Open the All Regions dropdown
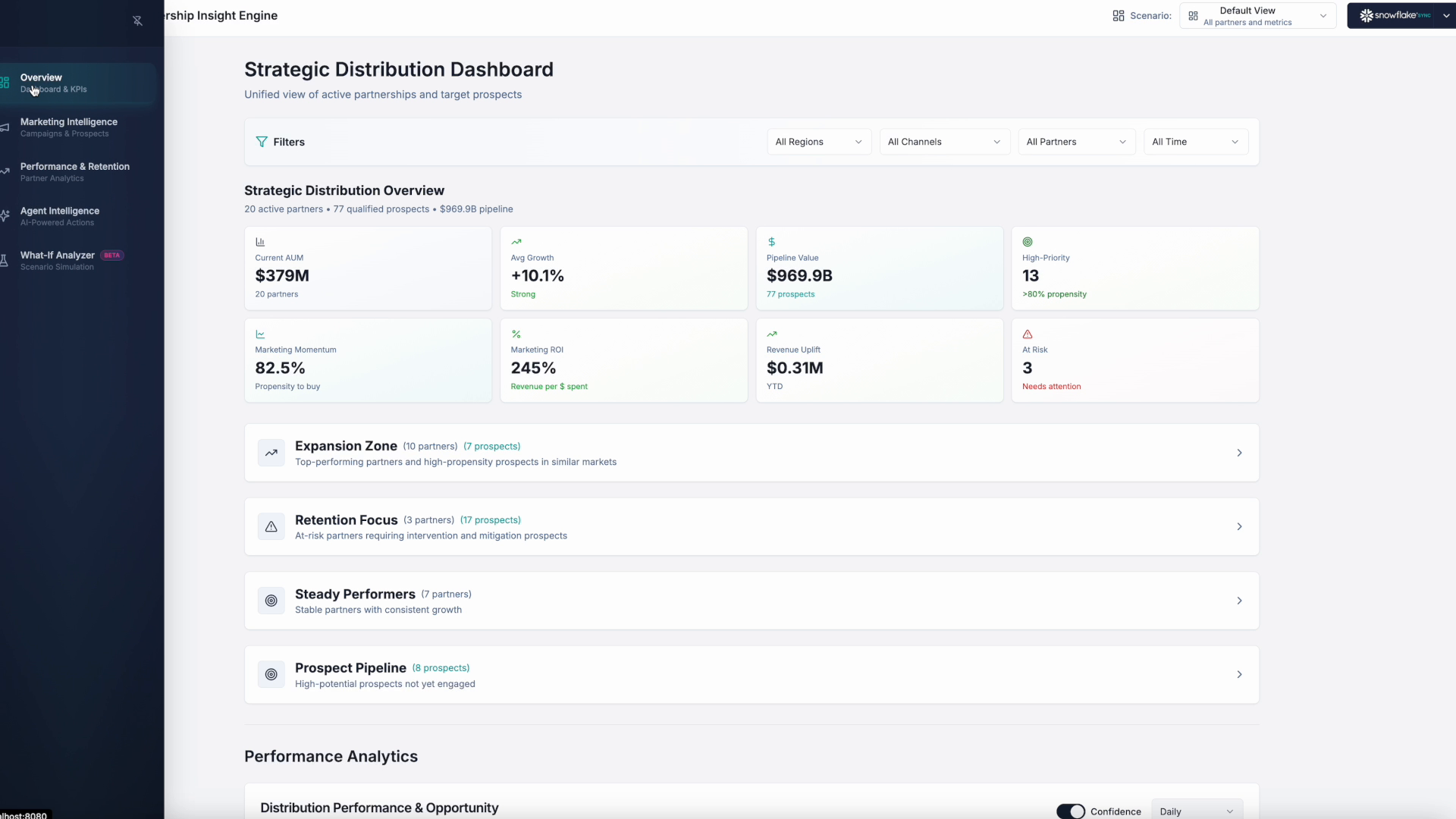The image size is (1456, 819). pos(818,142)
